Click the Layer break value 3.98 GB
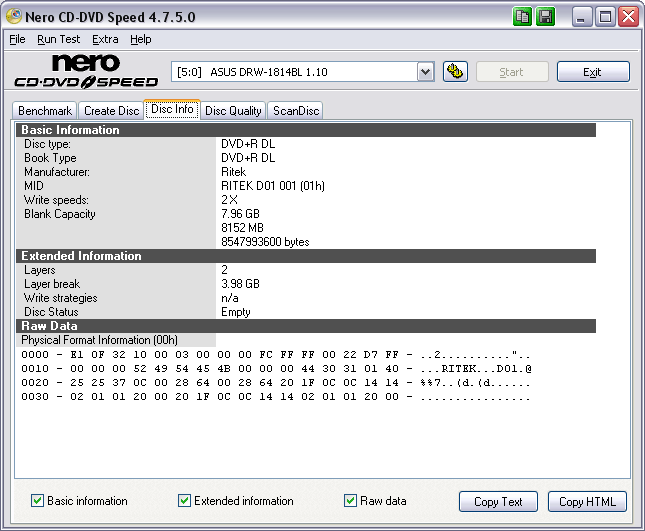645x531 pixels. pos(240,284)
